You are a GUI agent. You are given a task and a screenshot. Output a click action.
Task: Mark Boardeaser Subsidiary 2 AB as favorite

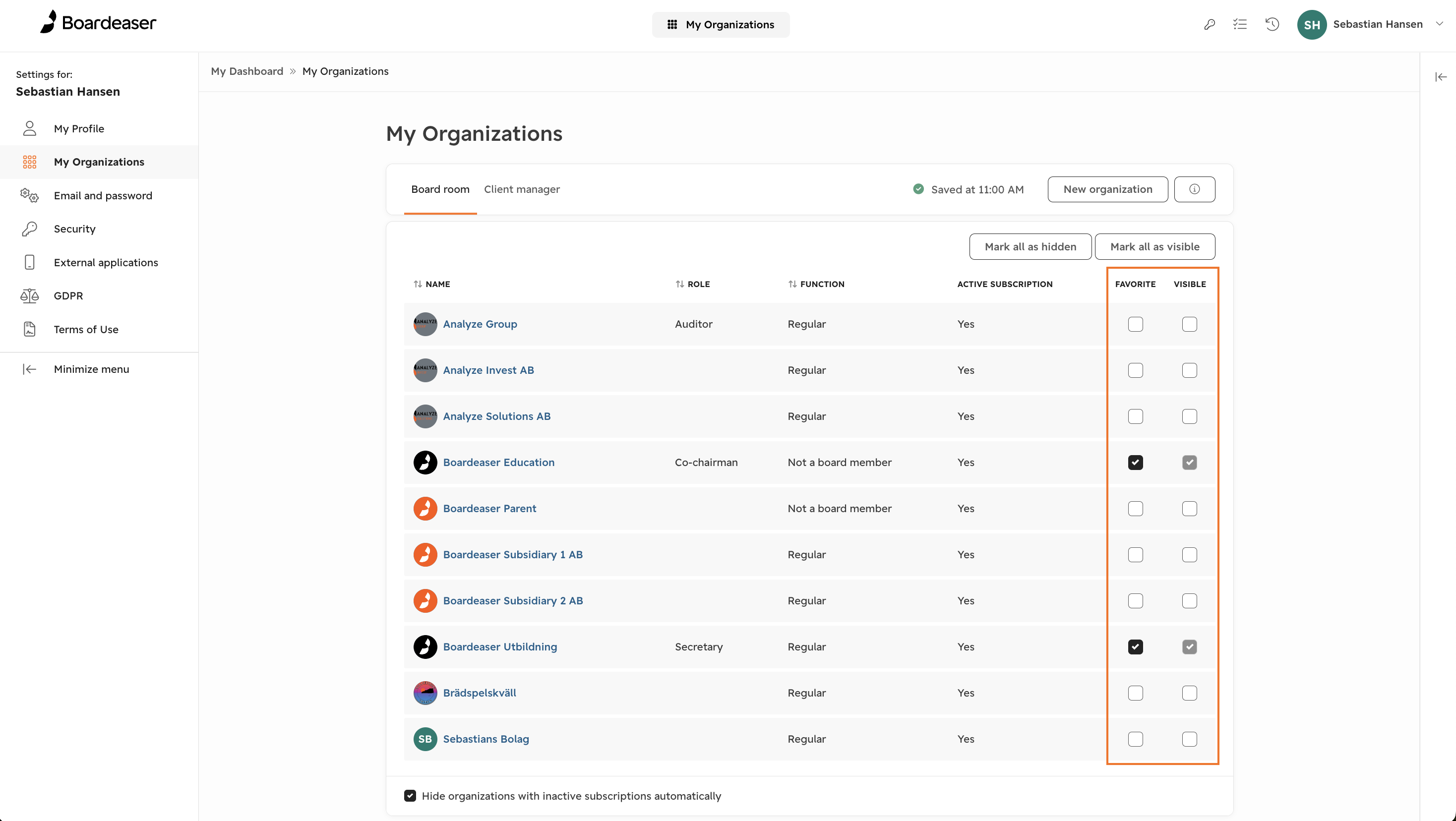click(1135, 601)
